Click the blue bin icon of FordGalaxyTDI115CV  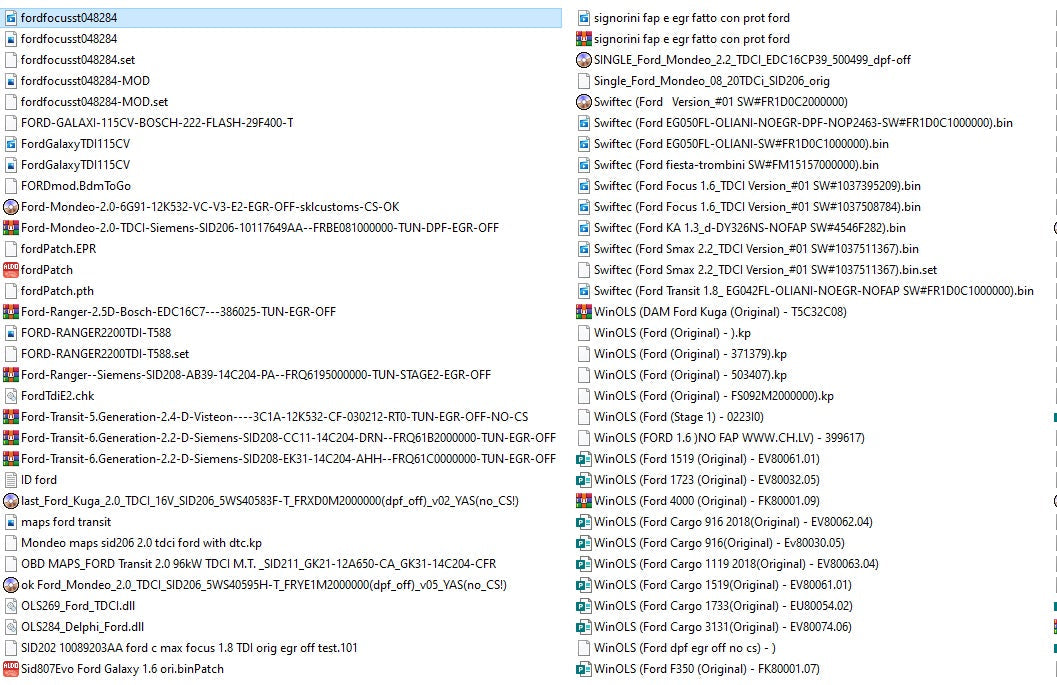[x=11, y=144]
